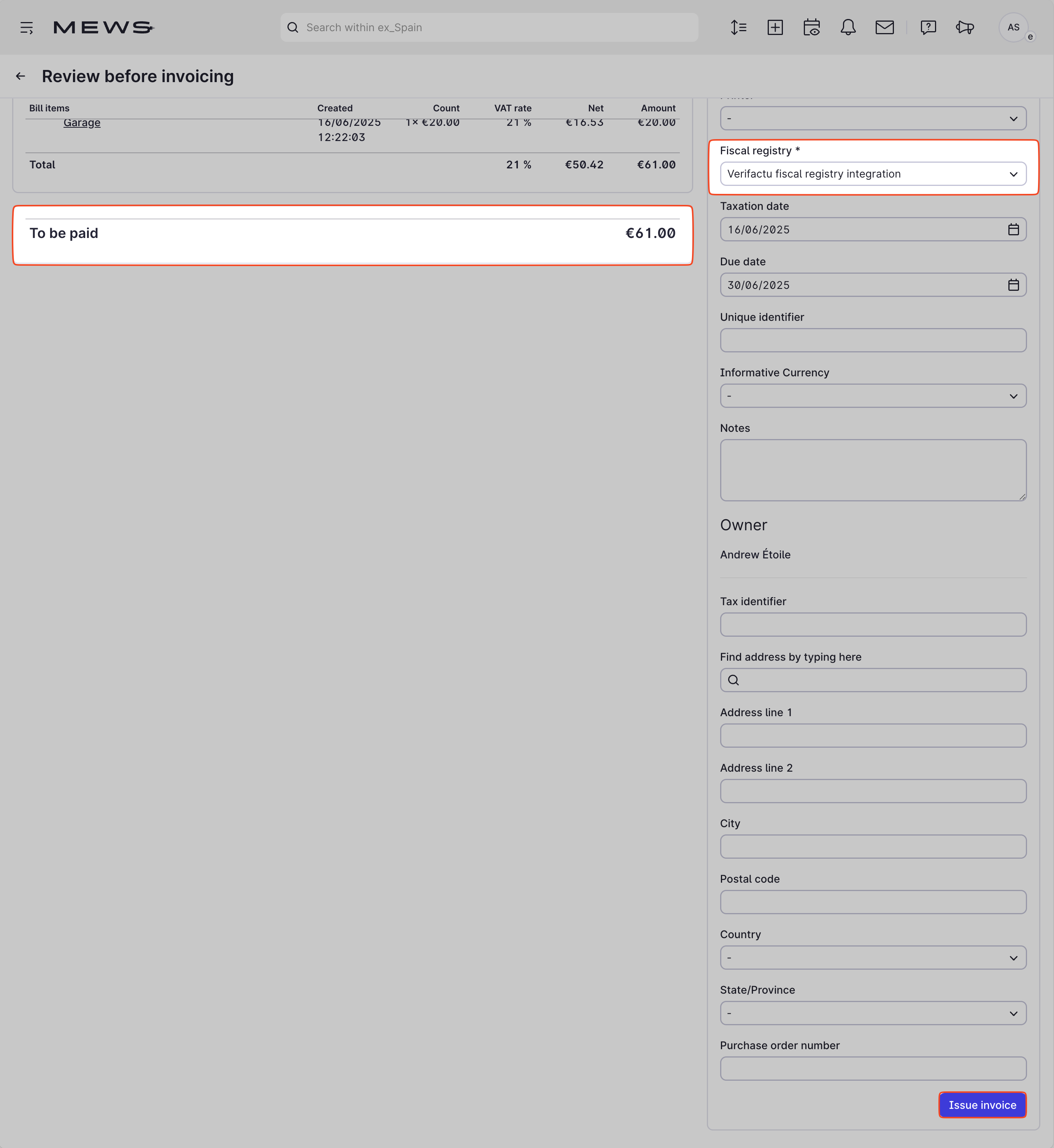
Task: Click the To be paid €61.00 amount
Action: 650,233
